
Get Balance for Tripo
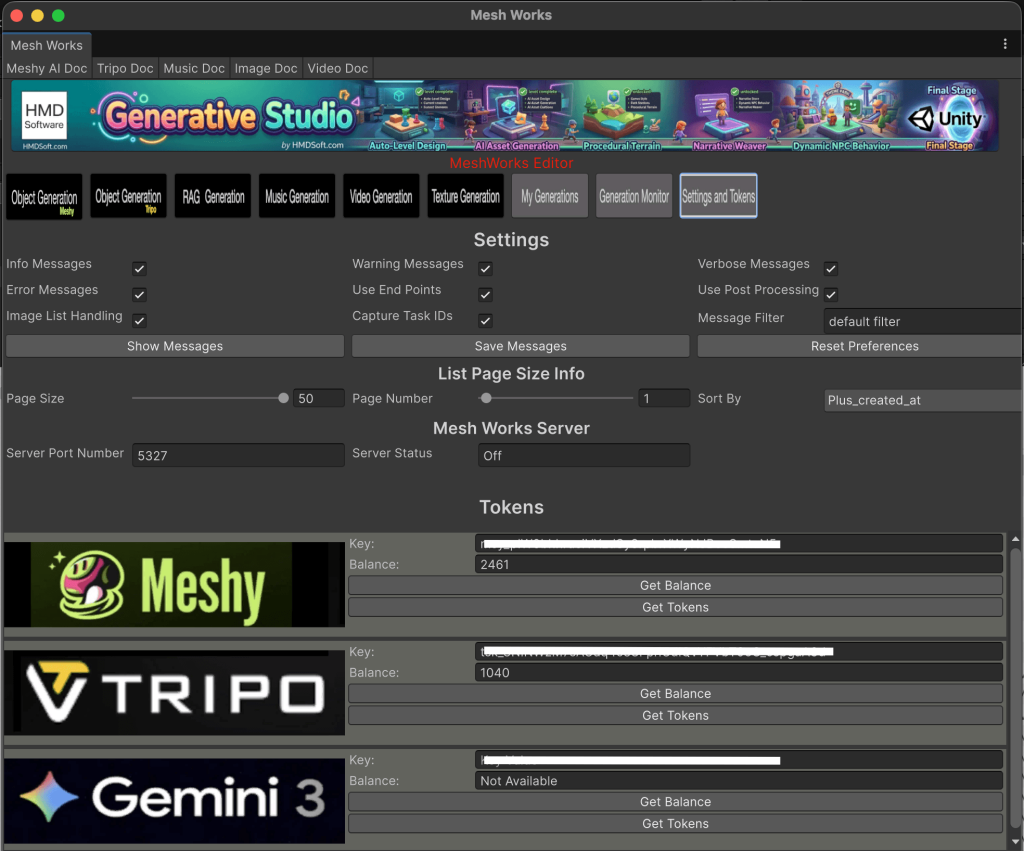[x=675, y=694]
